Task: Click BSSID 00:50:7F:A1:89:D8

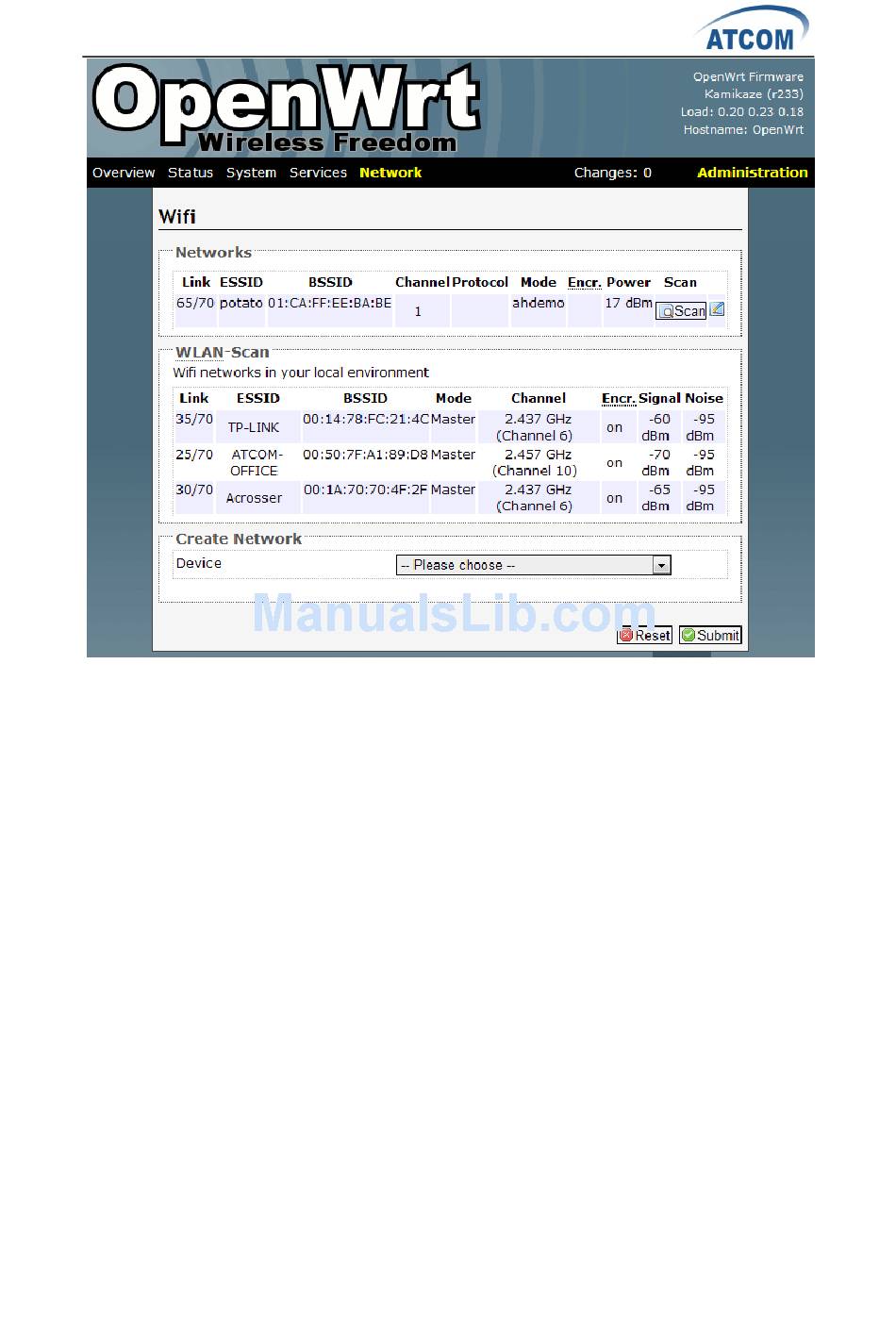Action: [366, 455]
